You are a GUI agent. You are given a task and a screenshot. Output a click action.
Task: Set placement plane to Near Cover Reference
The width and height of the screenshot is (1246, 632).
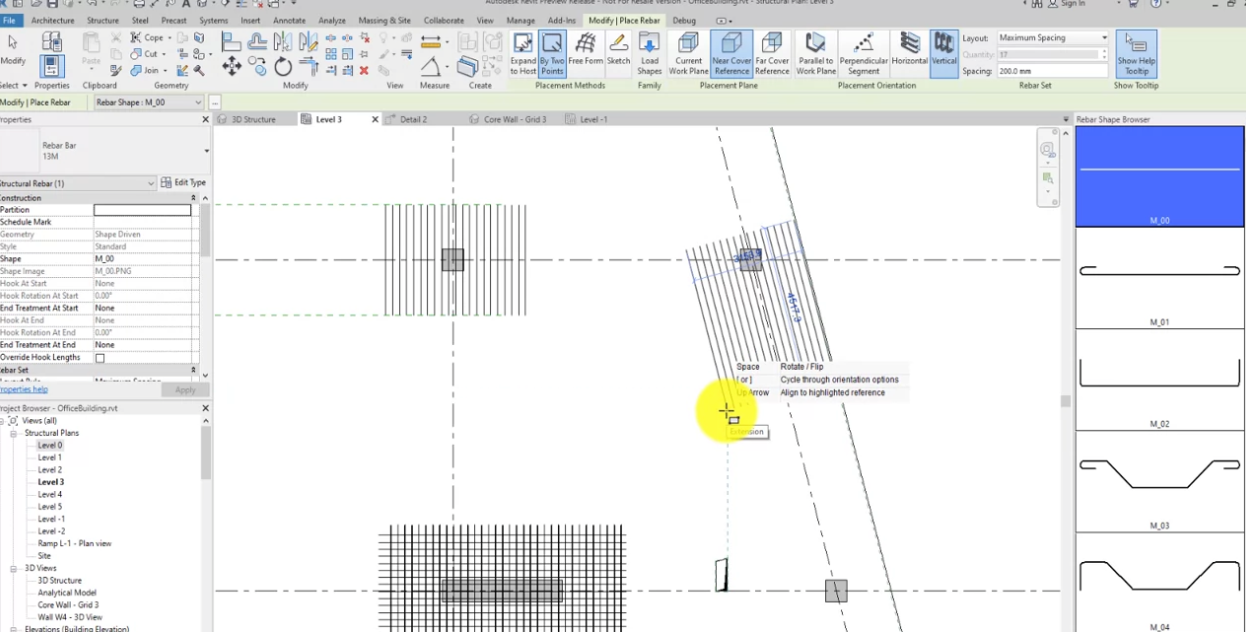coord(731,54)
